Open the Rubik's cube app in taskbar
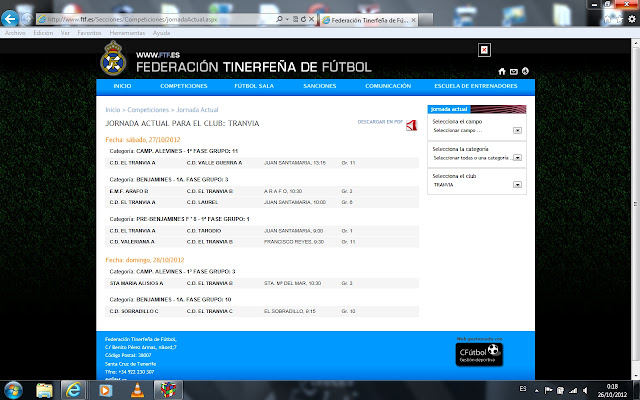Screen dimensions: 640x400 pos(168,391)
